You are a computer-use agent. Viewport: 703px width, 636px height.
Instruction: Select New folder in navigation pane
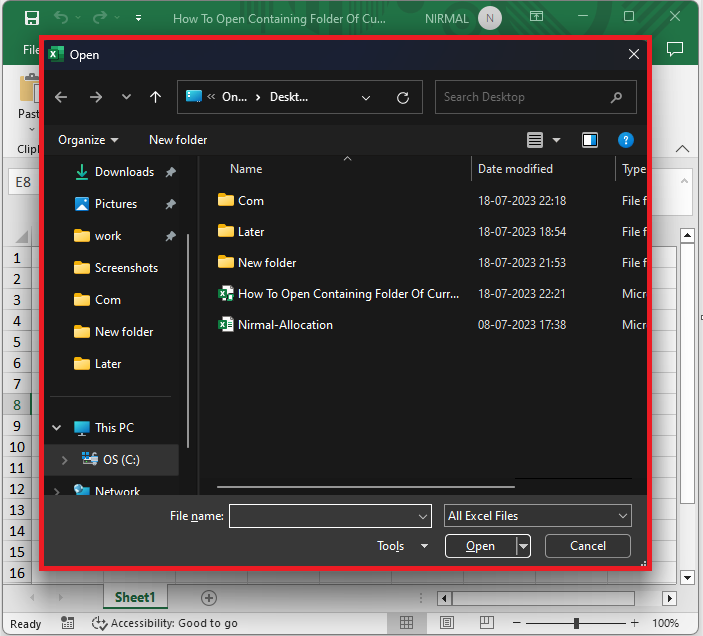pyautogui.click(x=124, y=332)
